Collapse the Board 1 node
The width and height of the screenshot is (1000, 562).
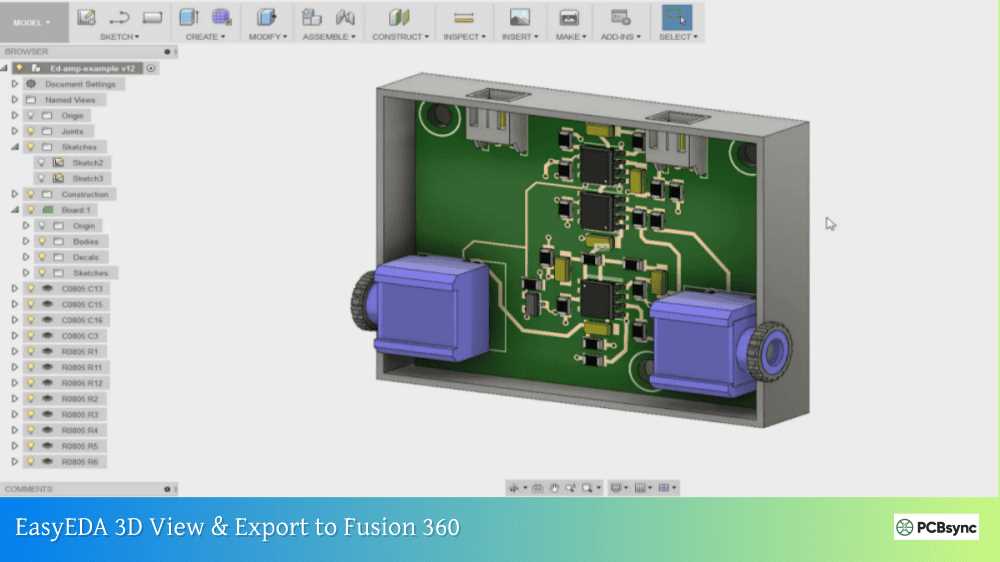coord(15,210)
